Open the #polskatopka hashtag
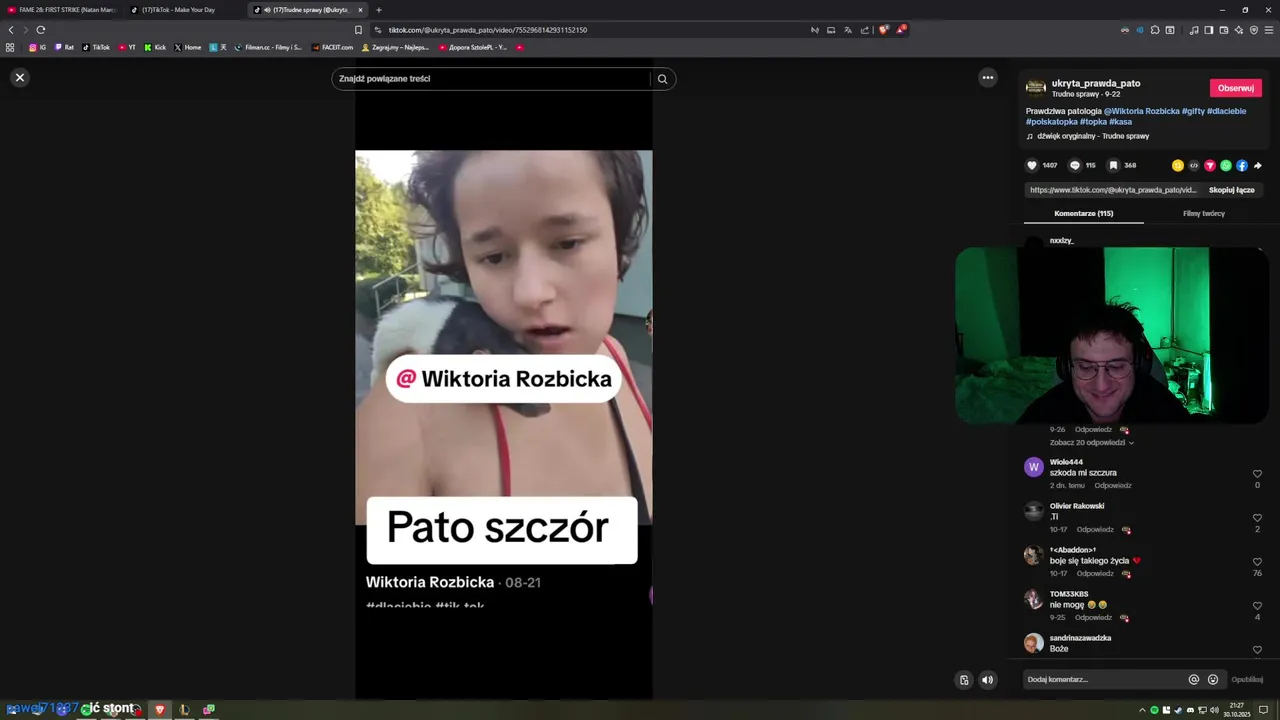 pos(1051,122)
